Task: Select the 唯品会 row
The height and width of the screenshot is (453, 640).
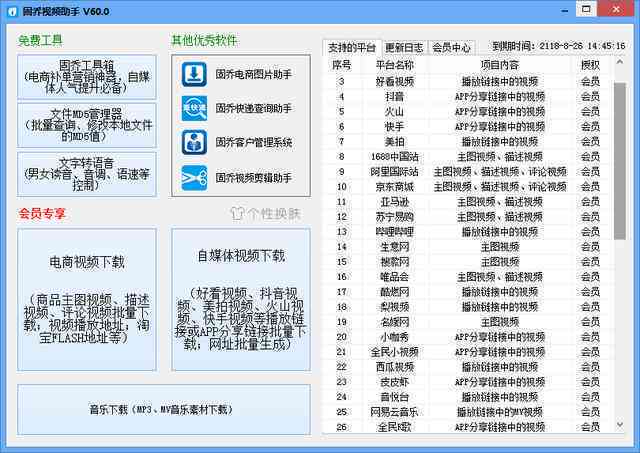Action: [467, 277]
